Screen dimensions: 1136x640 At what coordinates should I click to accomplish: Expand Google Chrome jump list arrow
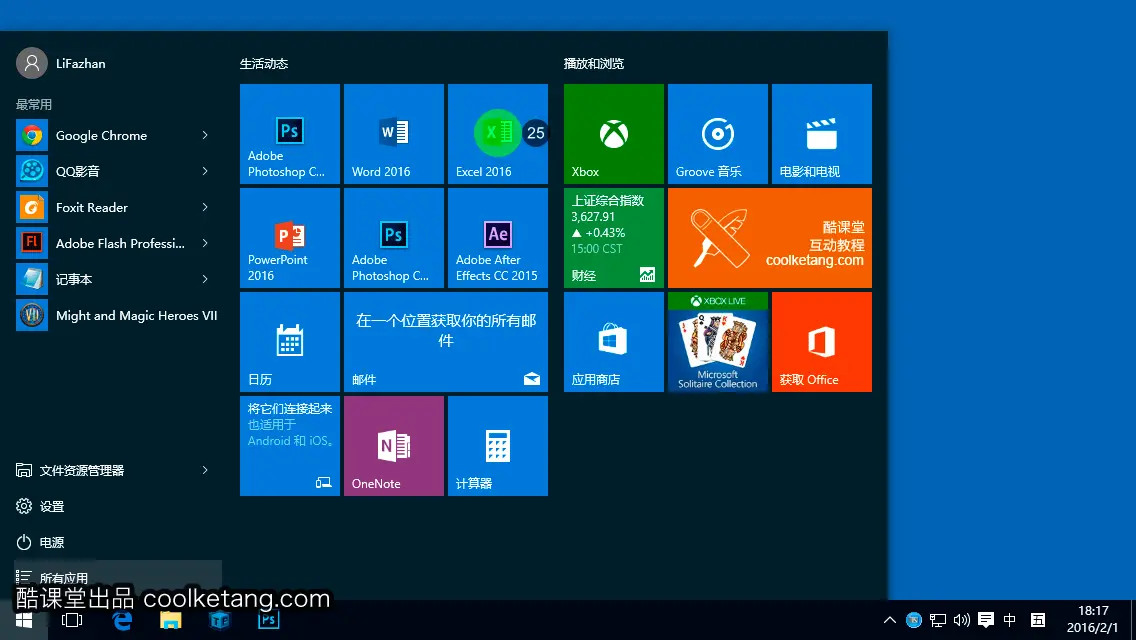point(205,136)
